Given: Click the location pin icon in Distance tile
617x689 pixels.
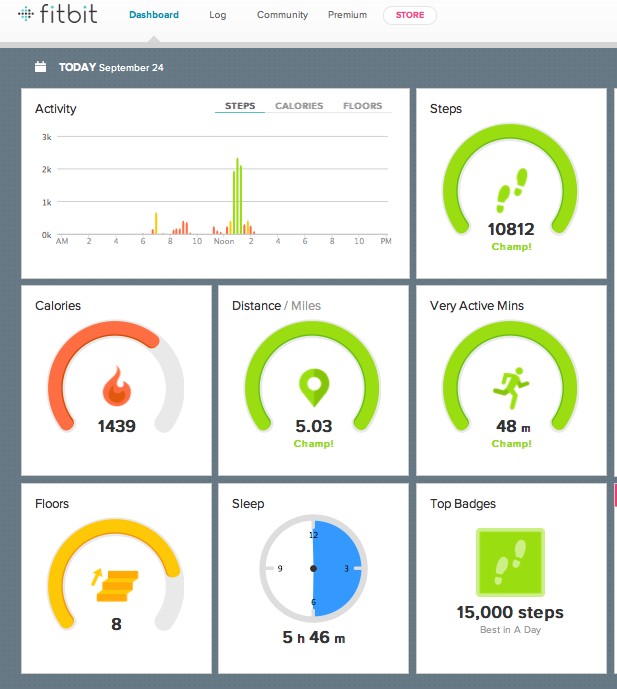Looking at the screenshot, I should pyautogui.click(x=314, y=385).
